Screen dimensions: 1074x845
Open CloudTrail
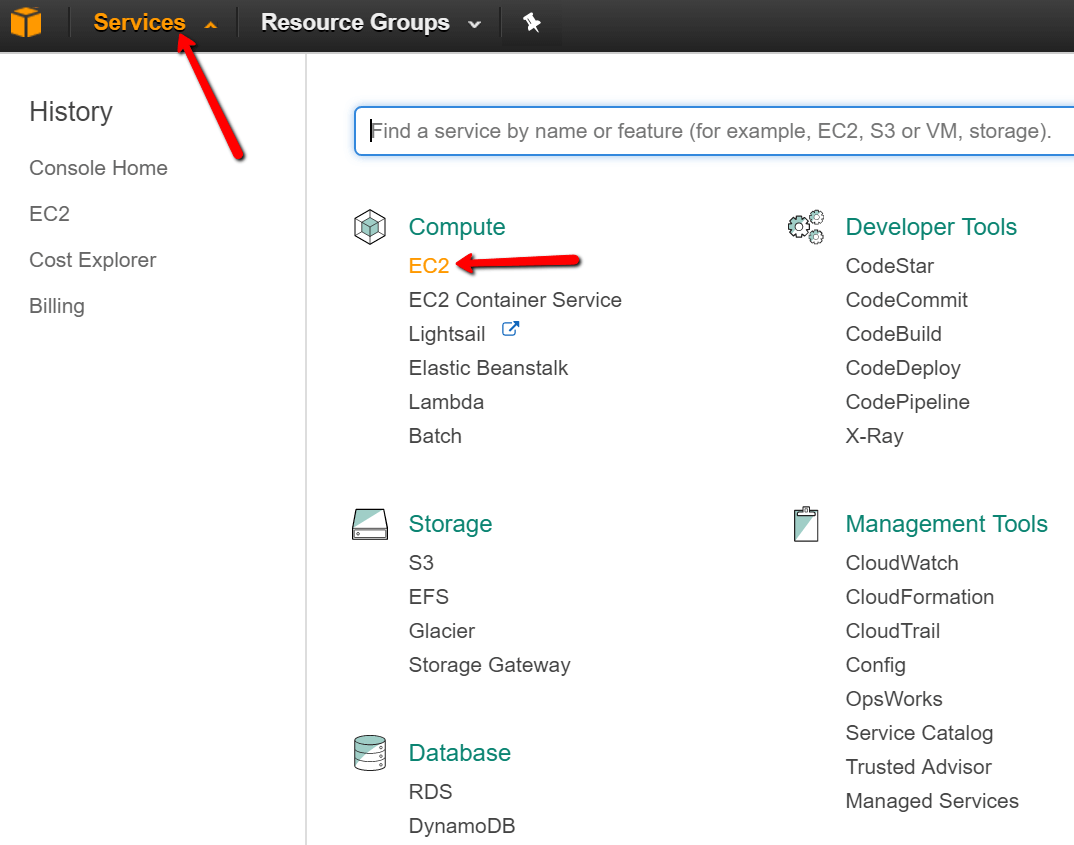[x=893, y=631]
